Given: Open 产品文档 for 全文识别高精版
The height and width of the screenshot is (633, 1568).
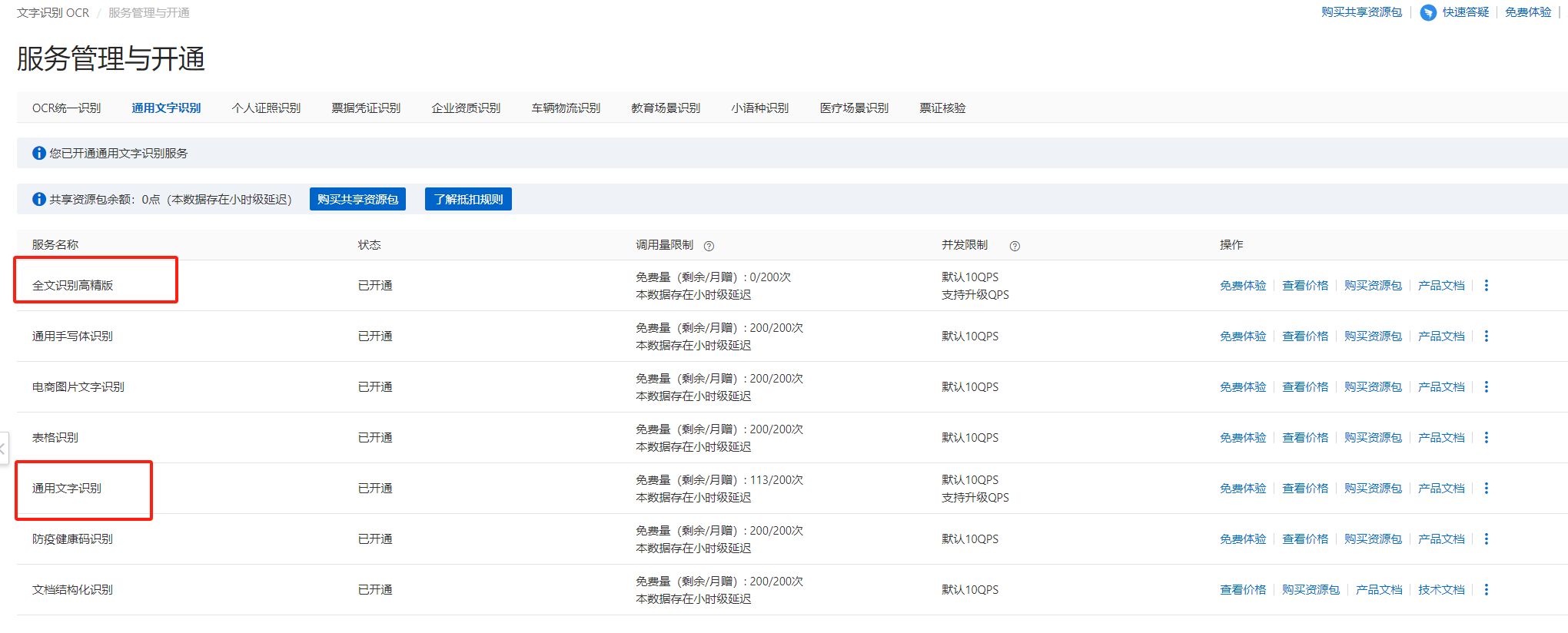Looking at the screenshot, I should [x=1441, y=285].
